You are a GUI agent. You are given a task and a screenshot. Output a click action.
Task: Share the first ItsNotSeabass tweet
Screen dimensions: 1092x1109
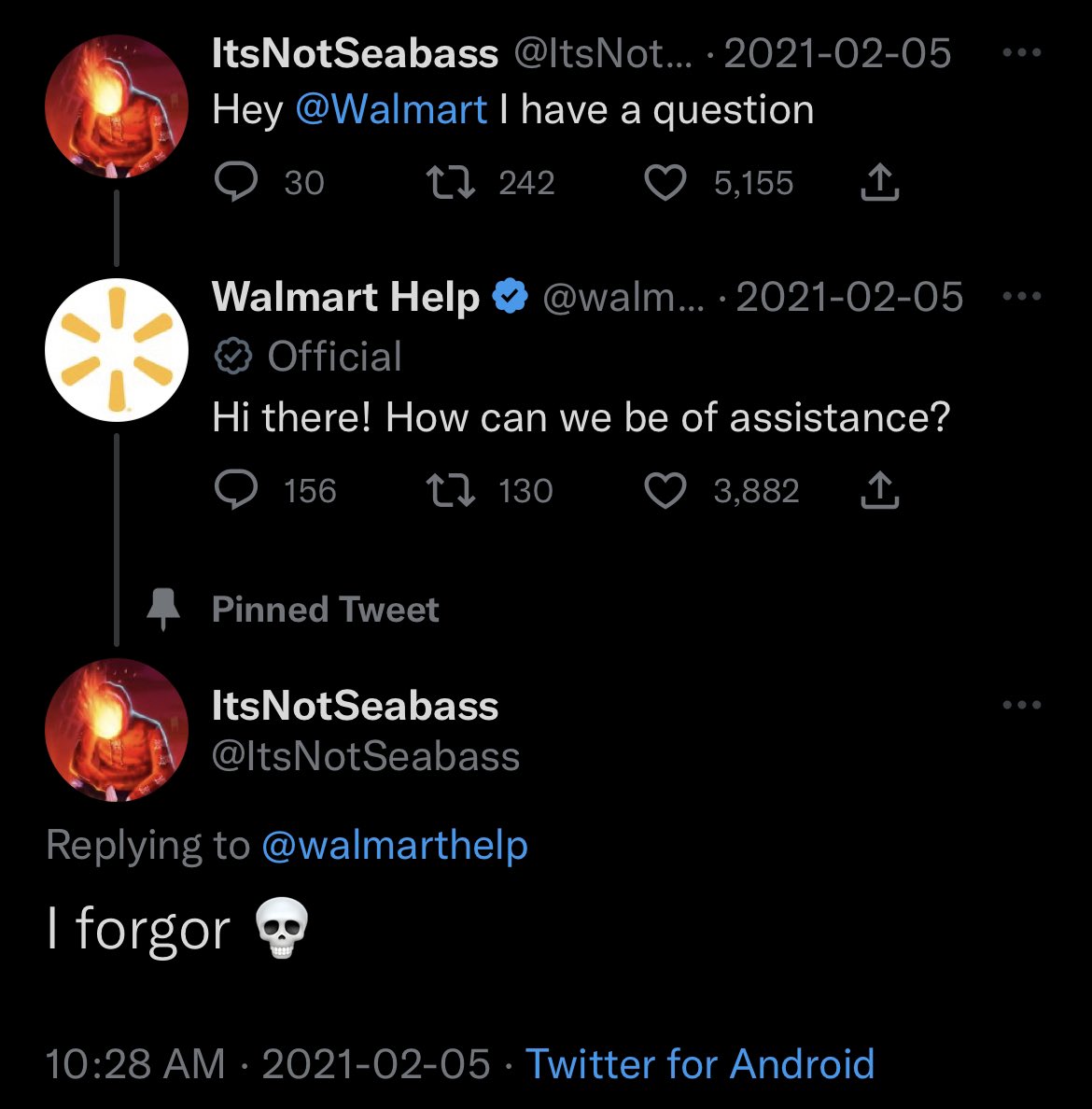click(879, 183)
